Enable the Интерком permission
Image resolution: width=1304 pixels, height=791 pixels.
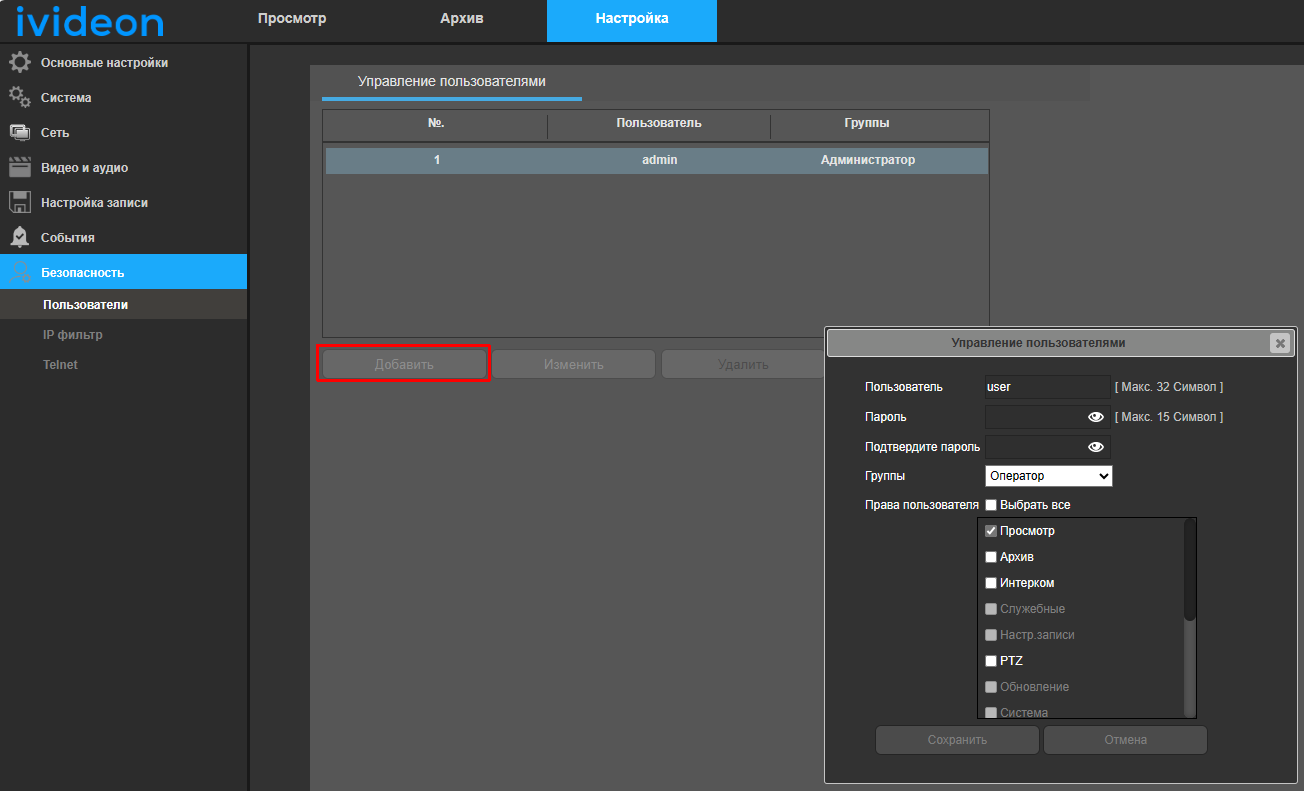point(991,583)
